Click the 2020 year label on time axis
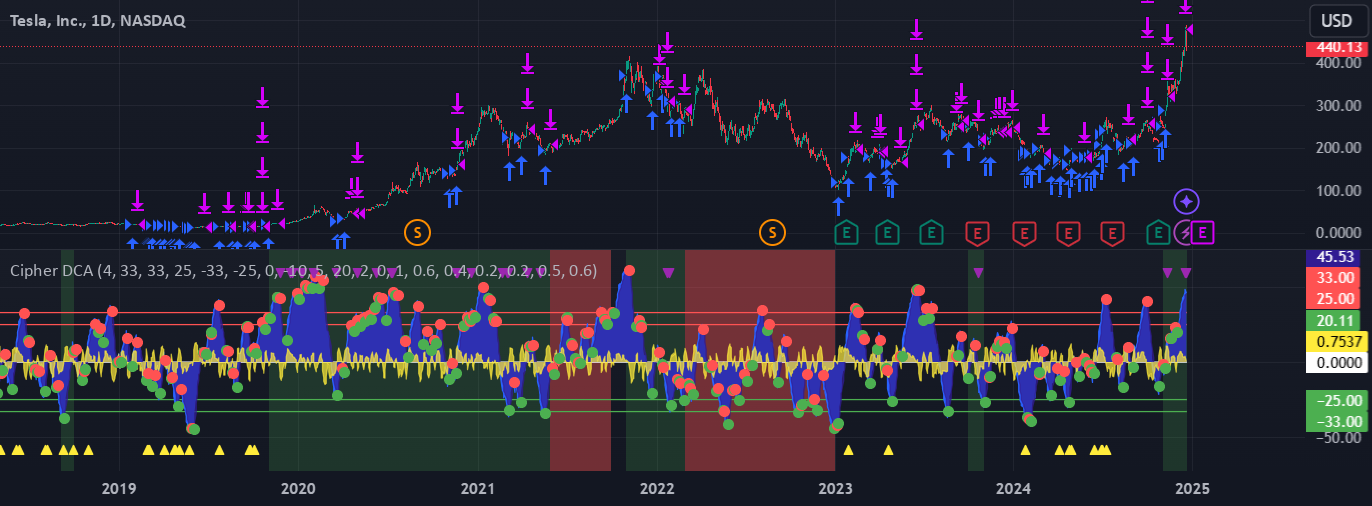 coord(298,488)
